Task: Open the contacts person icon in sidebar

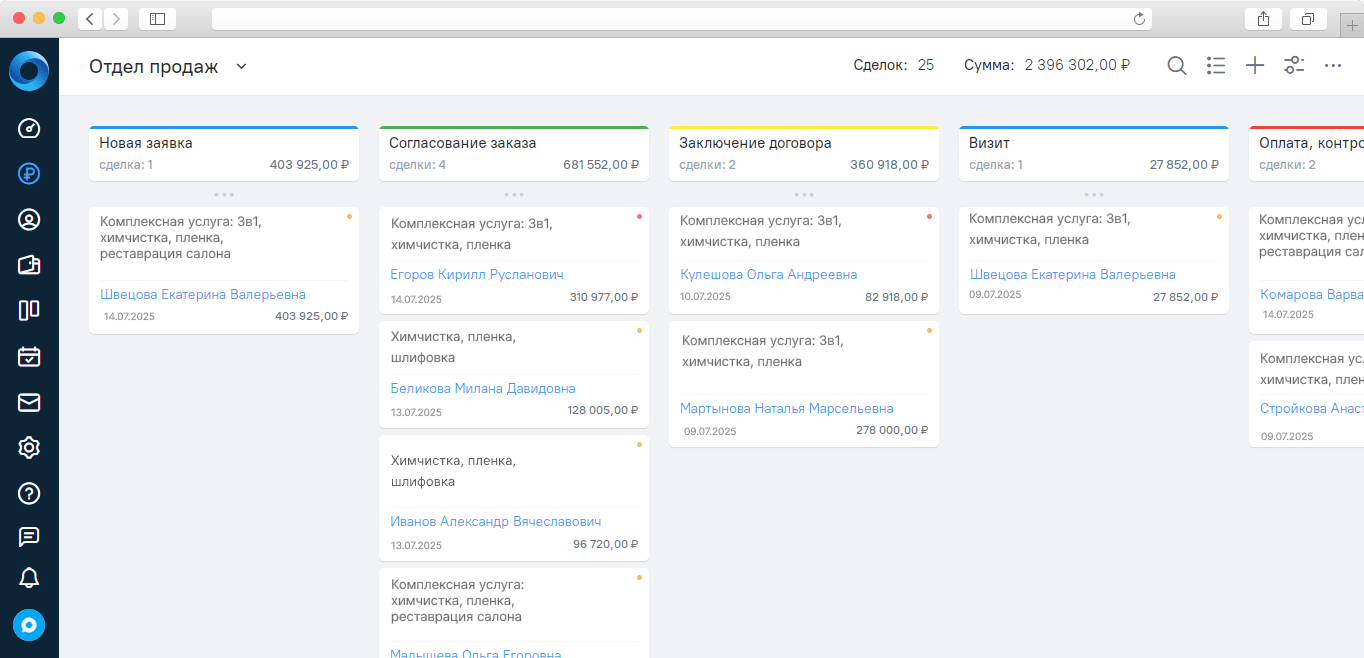Action: click(x=29, y=220)
